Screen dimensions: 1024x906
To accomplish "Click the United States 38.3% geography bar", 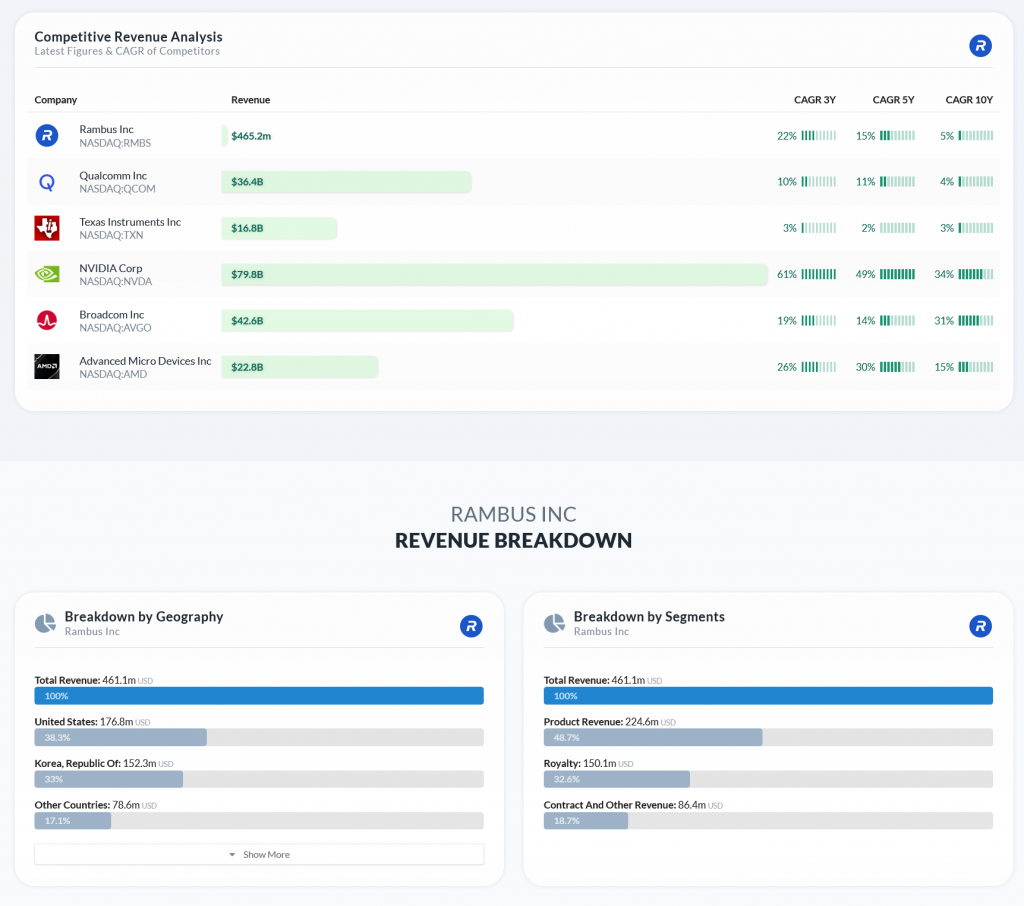I will (x=121, y=737).
